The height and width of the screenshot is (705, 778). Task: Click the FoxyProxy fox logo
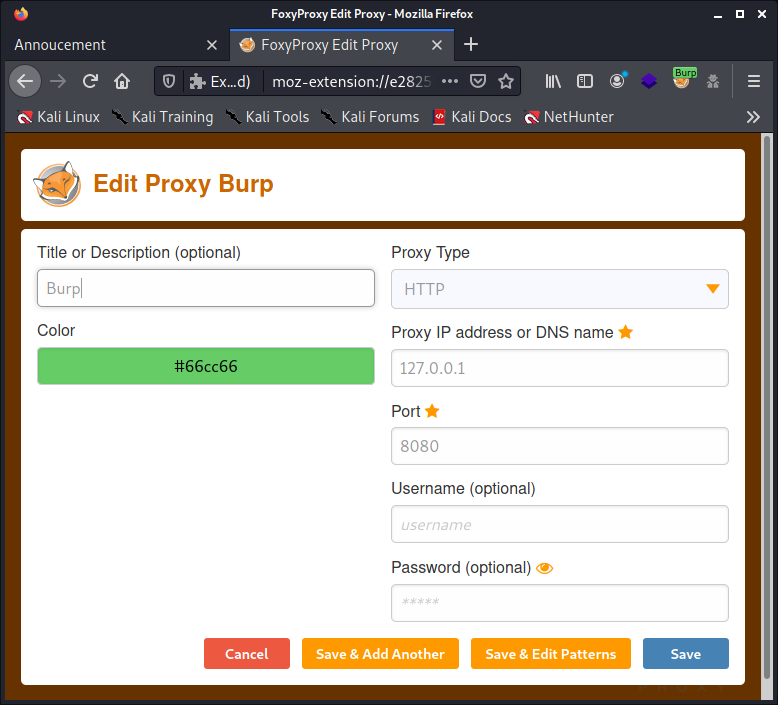click(58, 184)
